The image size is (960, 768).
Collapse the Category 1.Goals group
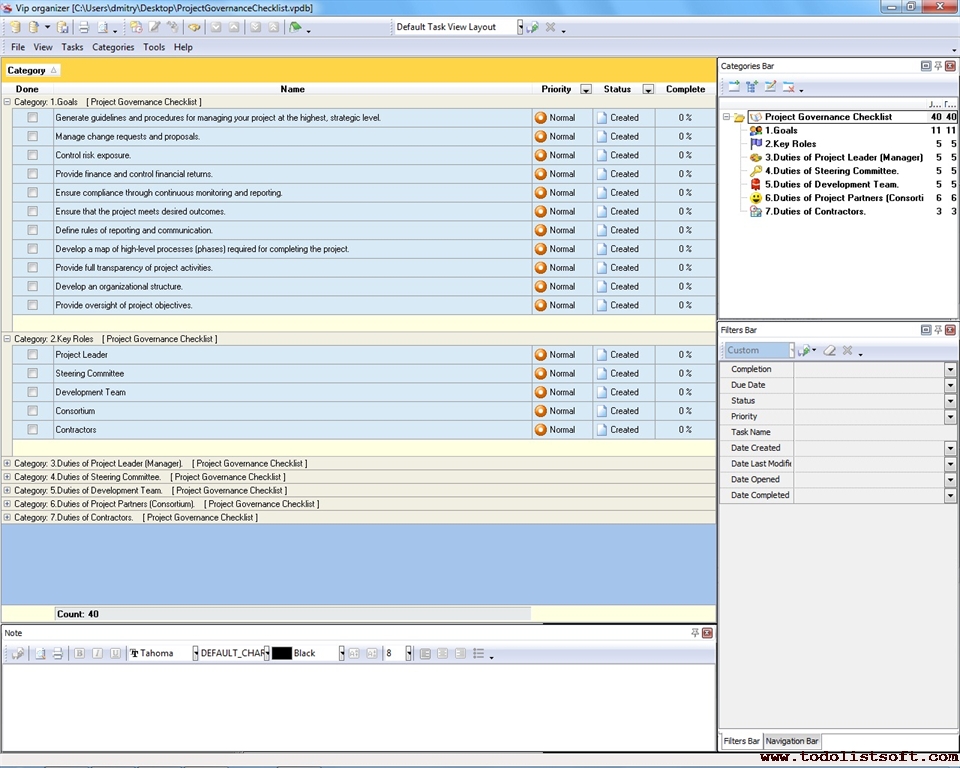point(8,102)
